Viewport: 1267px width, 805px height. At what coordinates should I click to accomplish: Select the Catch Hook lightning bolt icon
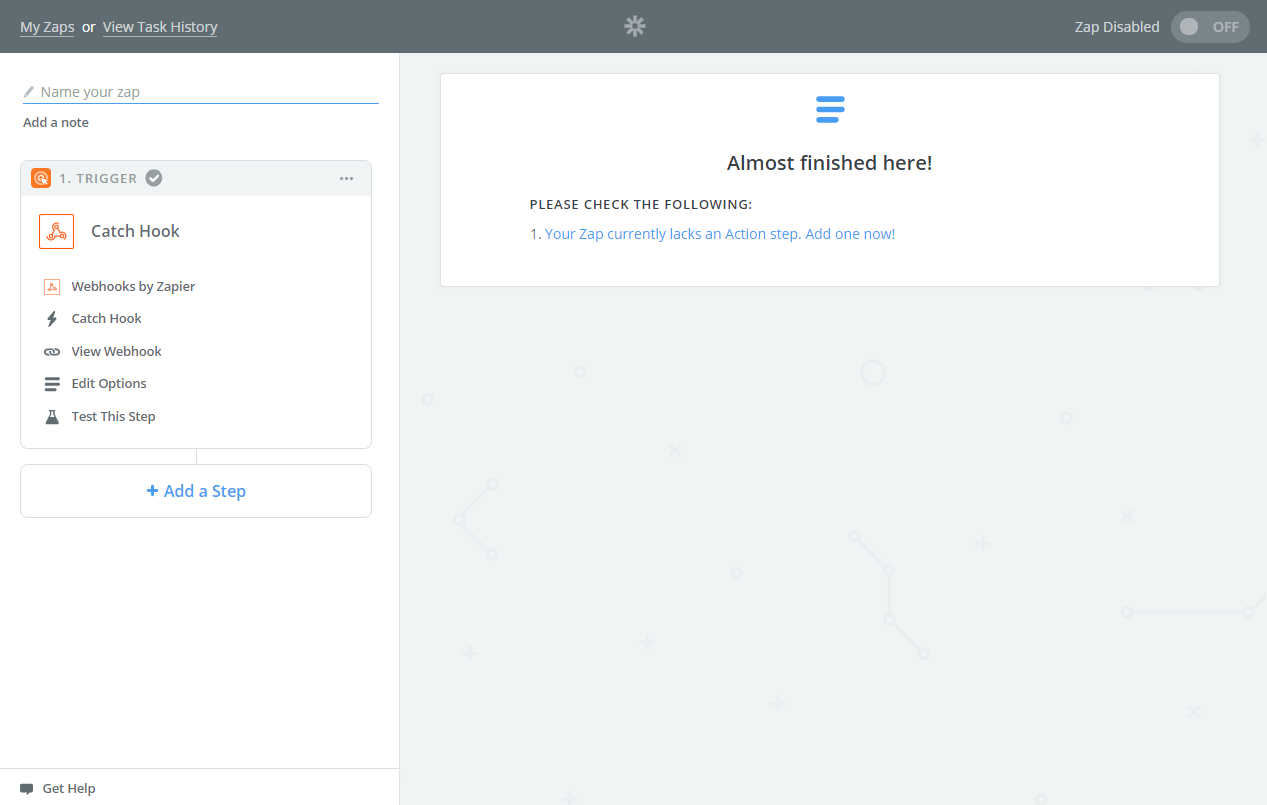coord(52,318)
